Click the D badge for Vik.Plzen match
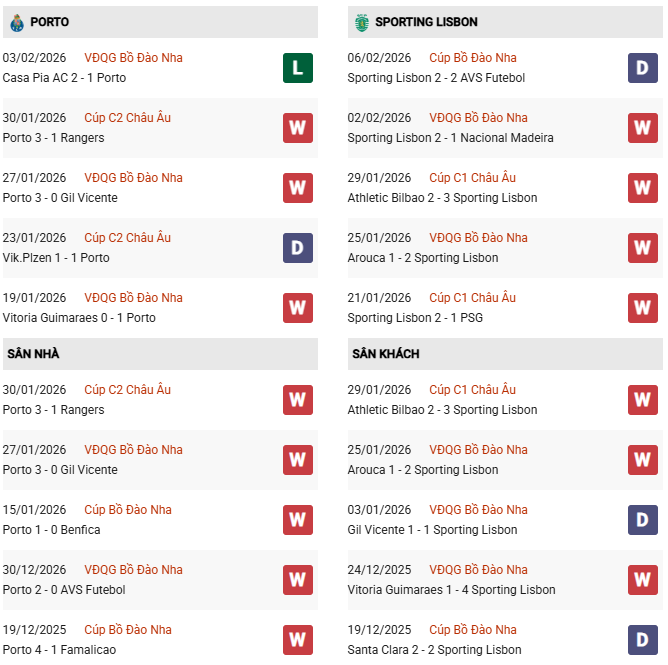 (297, 248)
